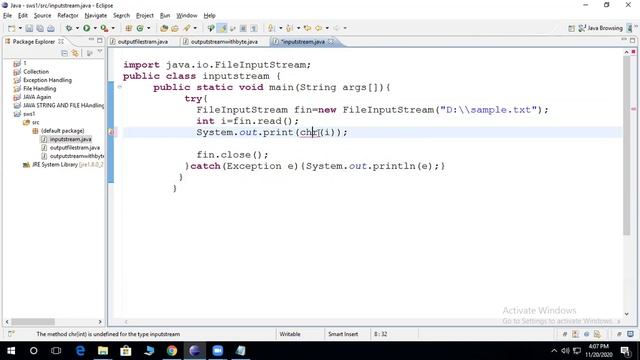This screenshot has width=640, height=360.
Task: Open the Window menu
Action: click(x=187, y=16)
